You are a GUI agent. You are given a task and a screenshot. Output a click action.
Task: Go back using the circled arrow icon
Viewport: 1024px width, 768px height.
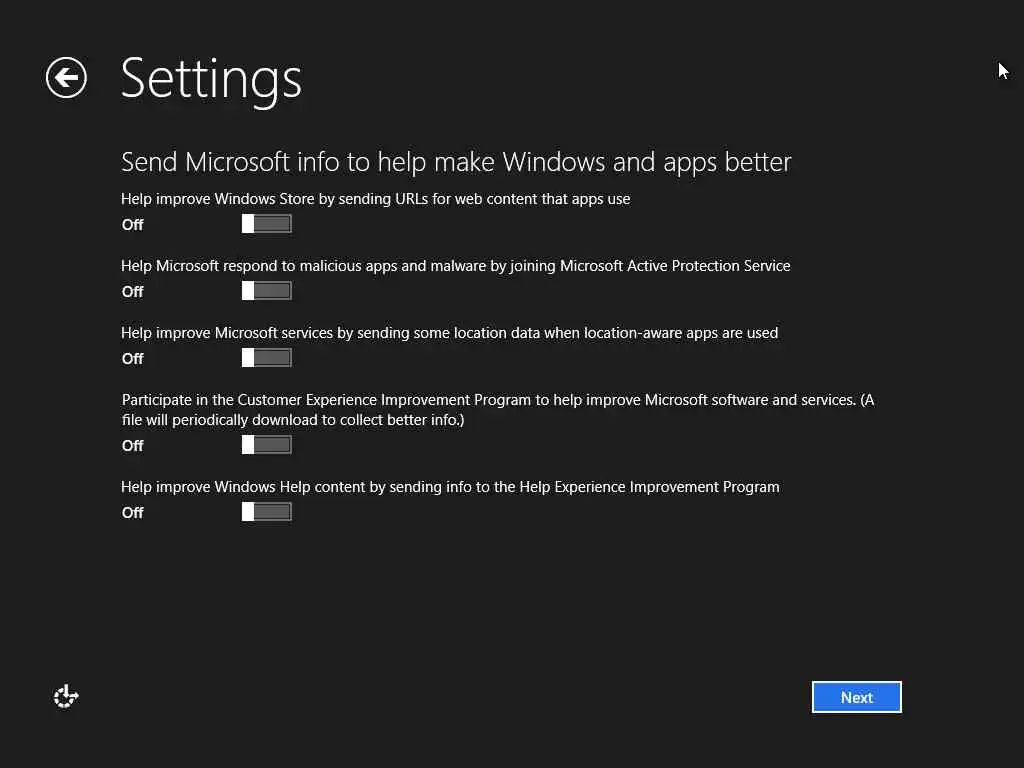click(66, 78)
